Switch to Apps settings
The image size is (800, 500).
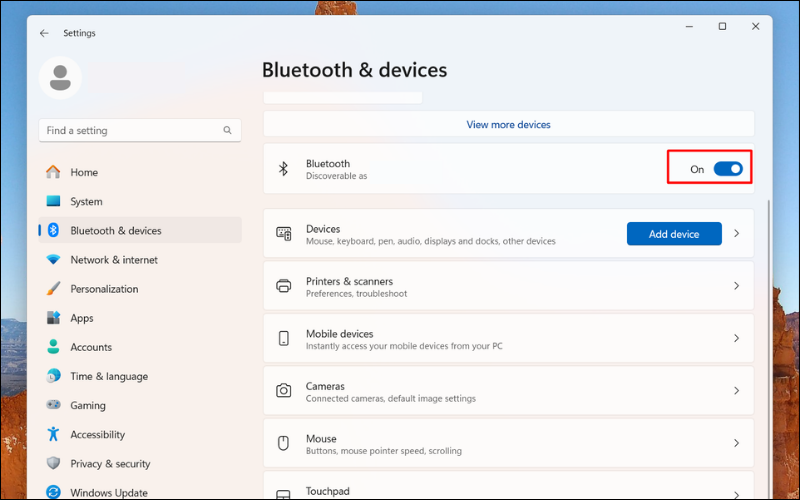click(140, 317)
